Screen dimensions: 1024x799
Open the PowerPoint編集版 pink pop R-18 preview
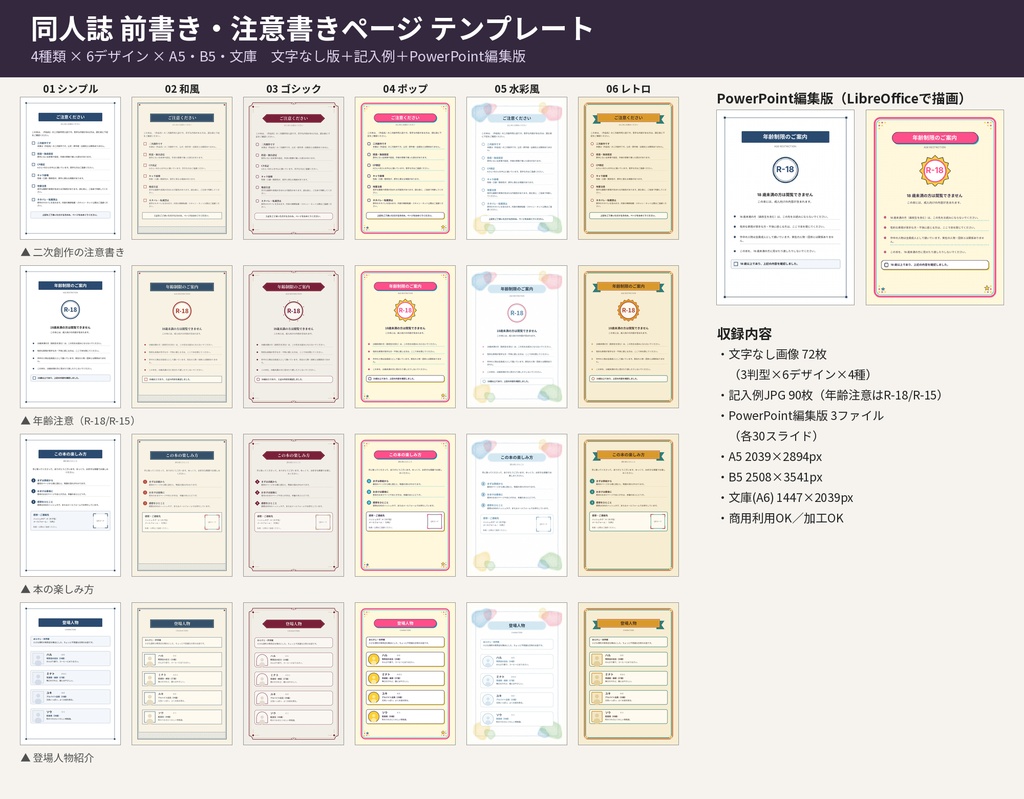[x=935, y=208]
